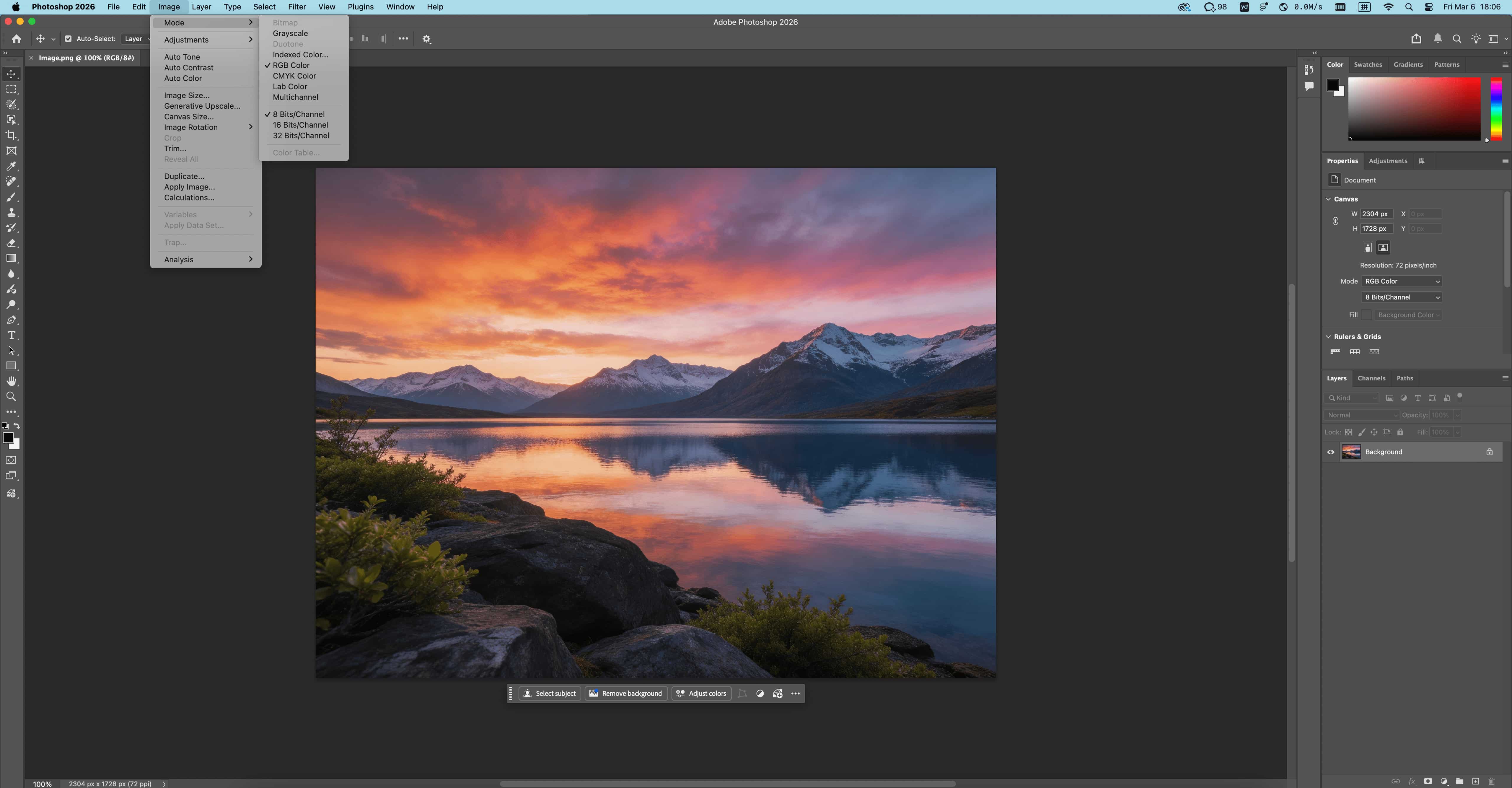Screen dimensions: 1512x788
Task: Click the Share icon in options bar
Action: (x=1416, y=39)
